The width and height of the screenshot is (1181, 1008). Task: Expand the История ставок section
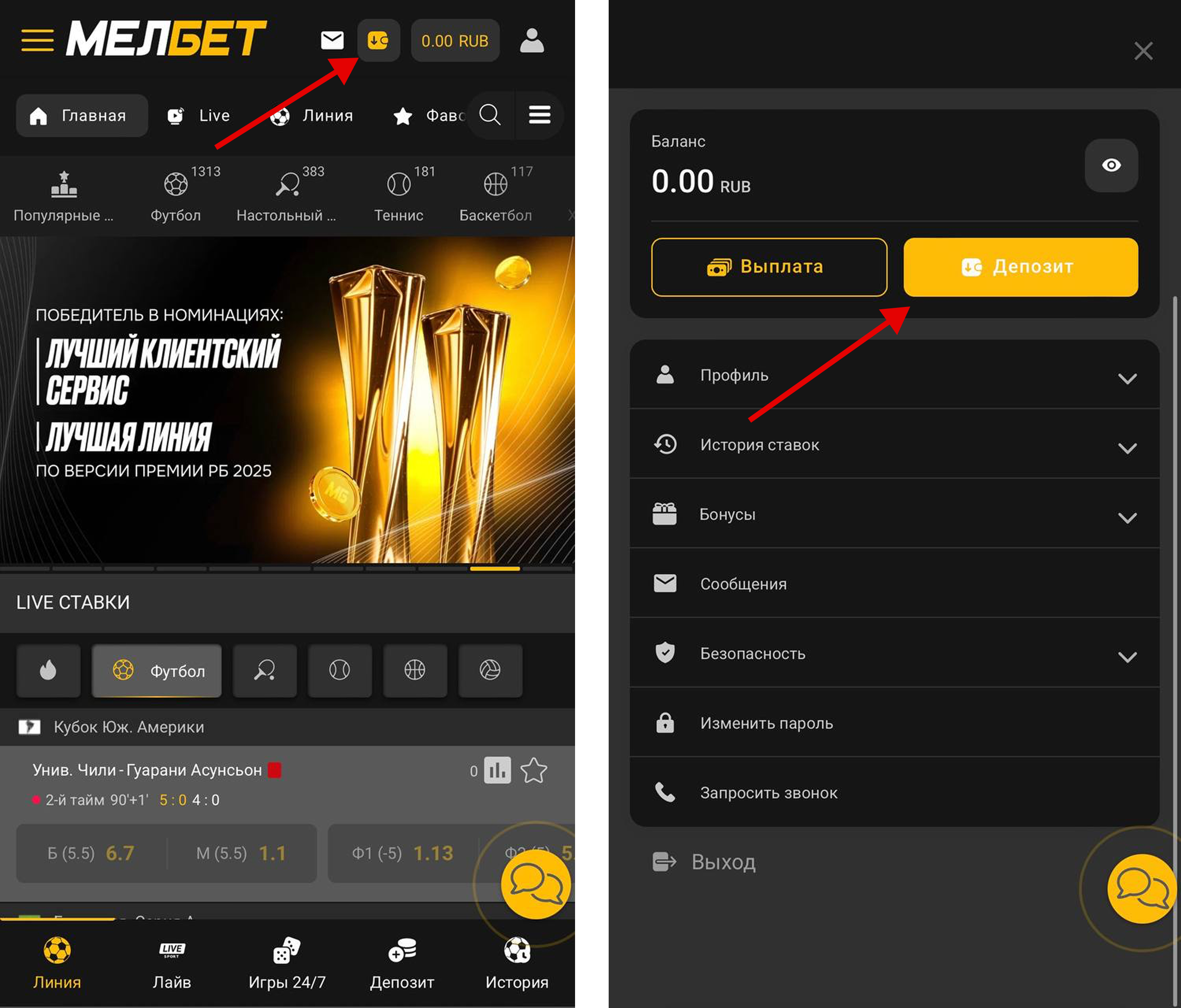(894, 445)
